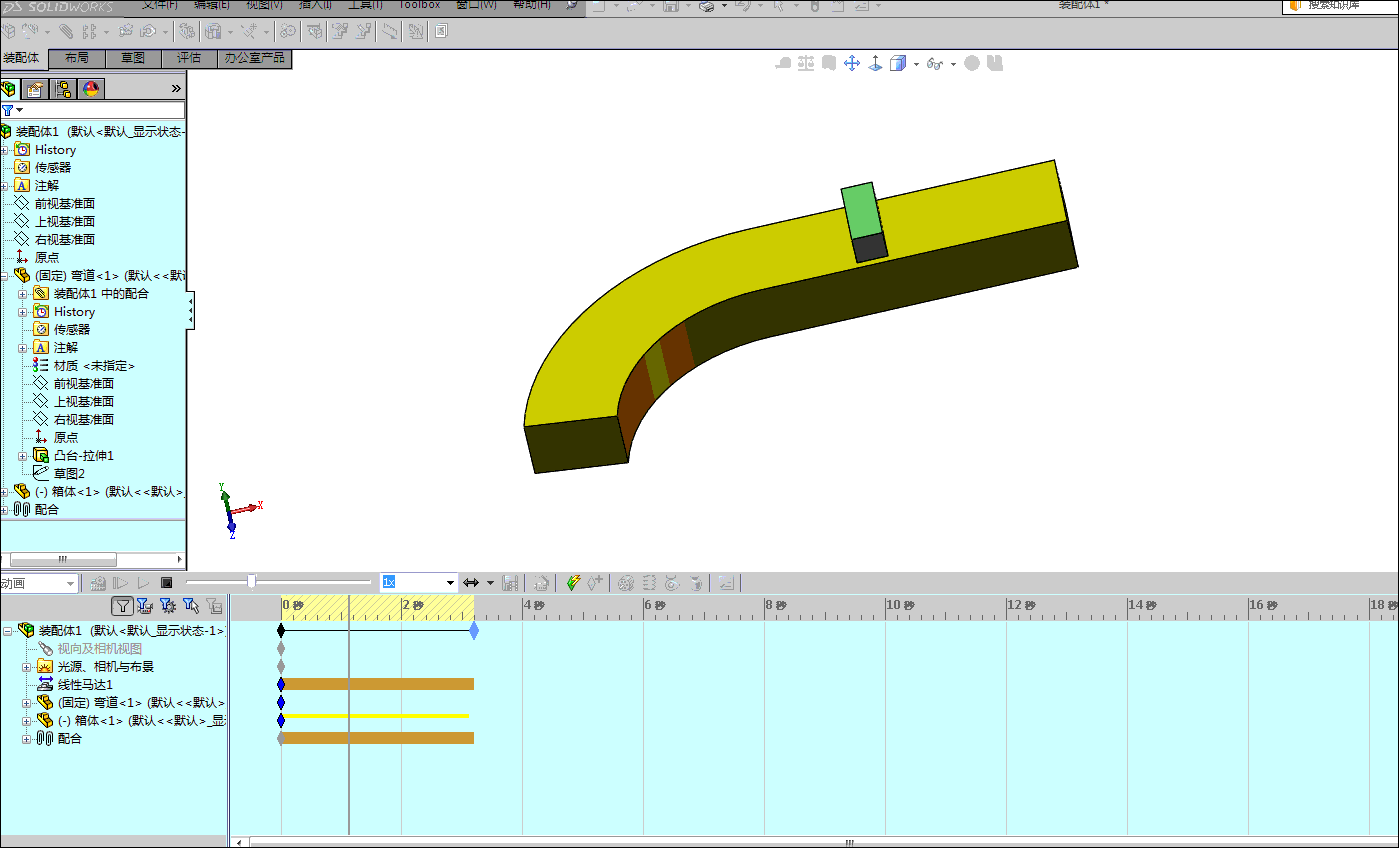Screen dimensions: 1399x848
Task: Toggle the No Filter motion tree button
Action: (122, 605)
